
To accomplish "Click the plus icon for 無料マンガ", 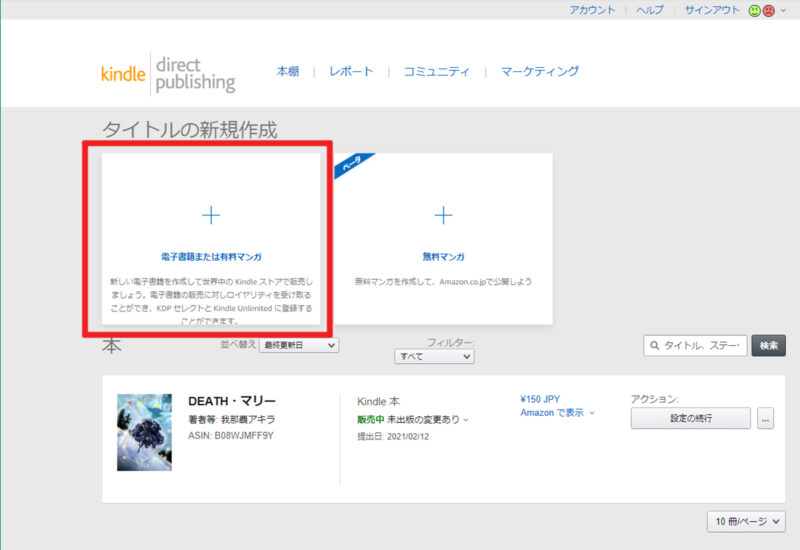I will point(443,215).
